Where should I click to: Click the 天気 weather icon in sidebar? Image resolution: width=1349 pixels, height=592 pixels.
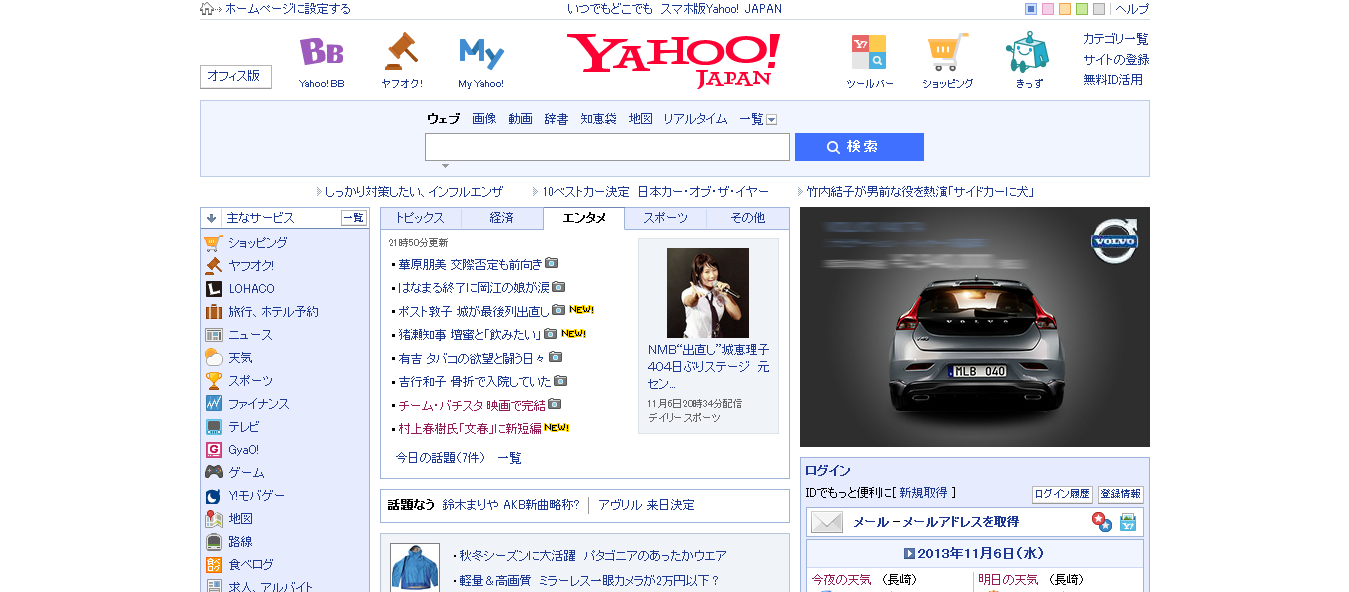tap(213, 357)
